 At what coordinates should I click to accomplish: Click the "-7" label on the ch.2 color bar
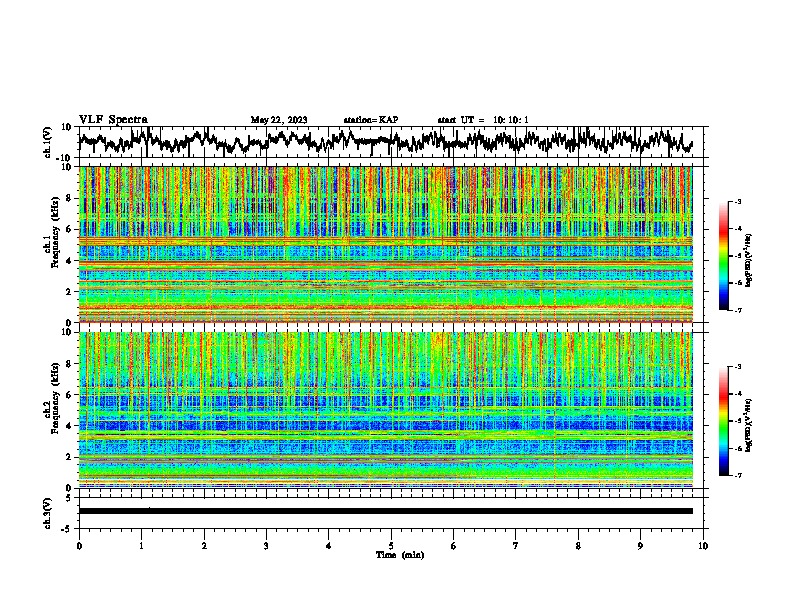click(737, 475)
